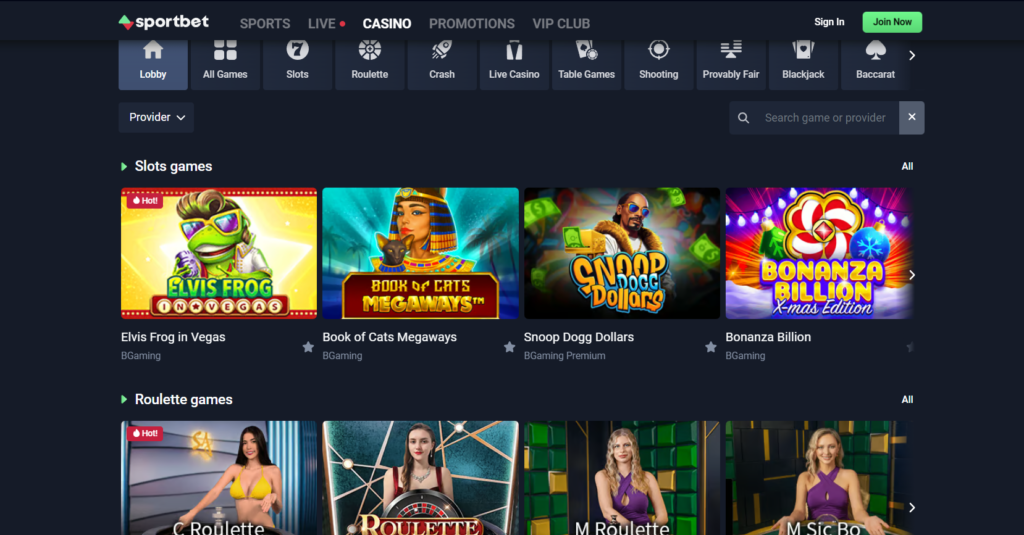Open Book of Cats Megaways thumbnail
Image resolution: width=1024 pixels, height=535 pixels.
[421, 253]
